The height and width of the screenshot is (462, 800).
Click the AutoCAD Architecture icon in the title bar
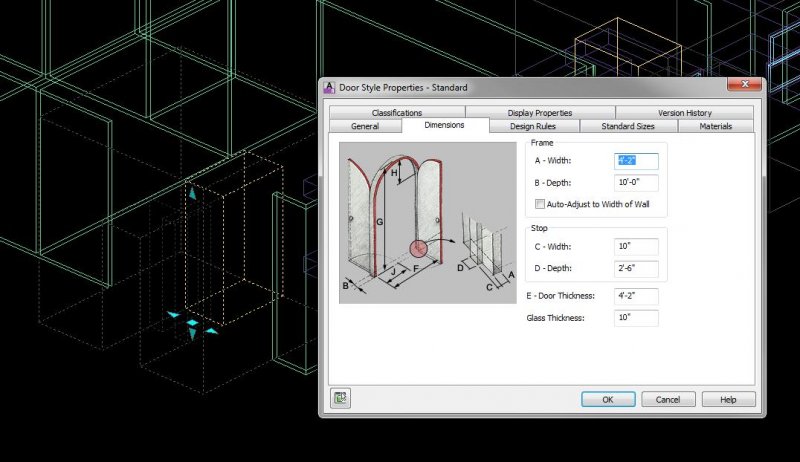(x=329, y=87)
